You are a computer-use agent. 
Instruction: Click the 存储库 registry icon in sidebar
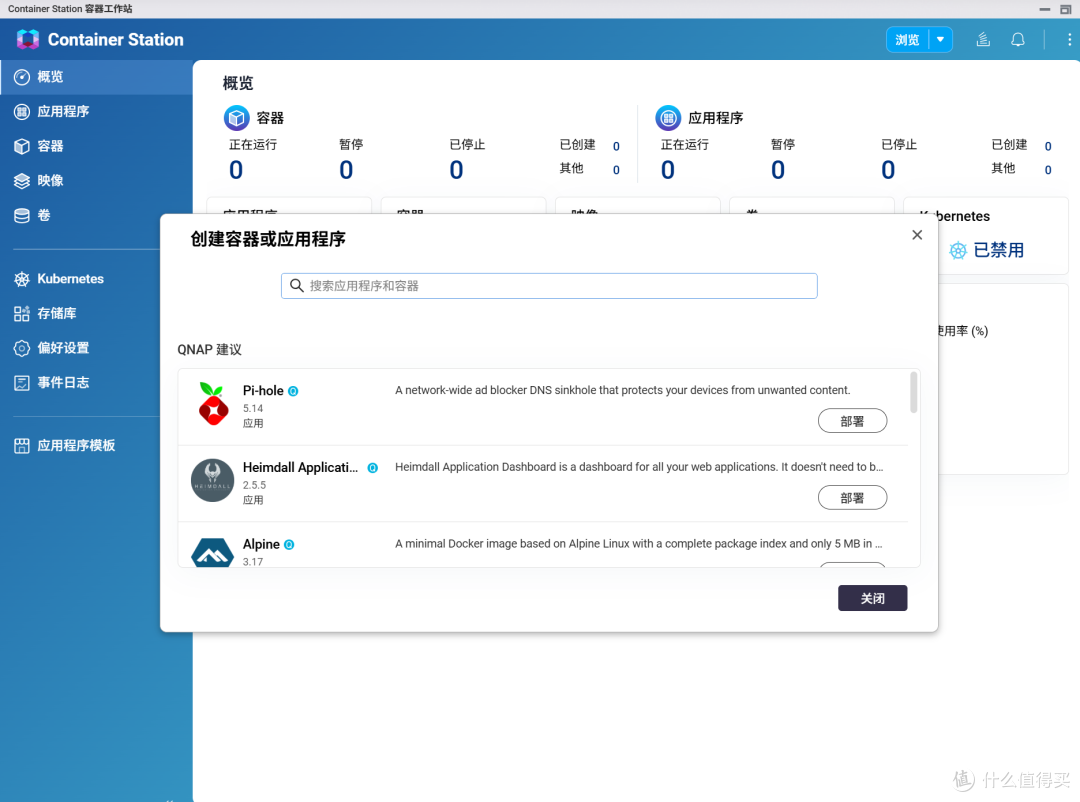22,313
